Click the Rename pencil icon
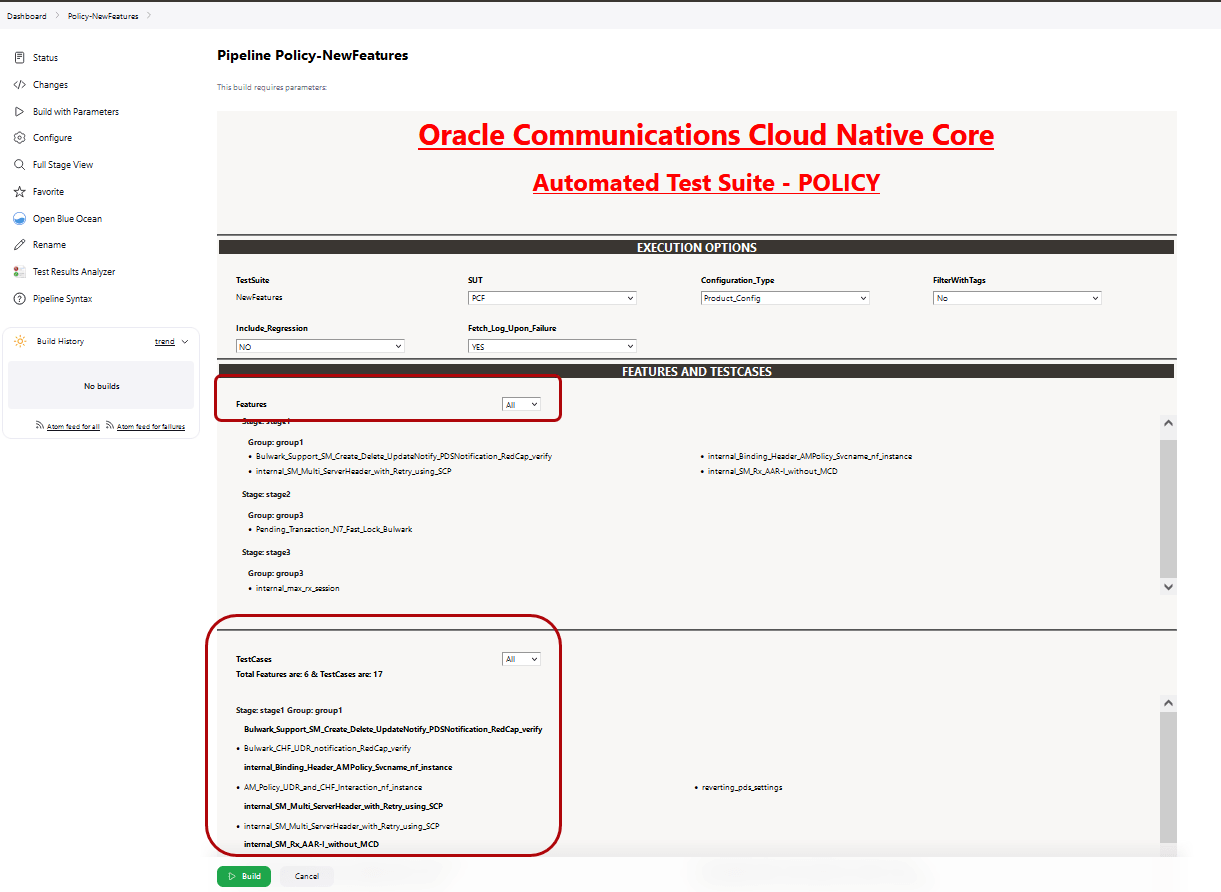This screenshot has width=1221, height=892. (x=19, y=245)
